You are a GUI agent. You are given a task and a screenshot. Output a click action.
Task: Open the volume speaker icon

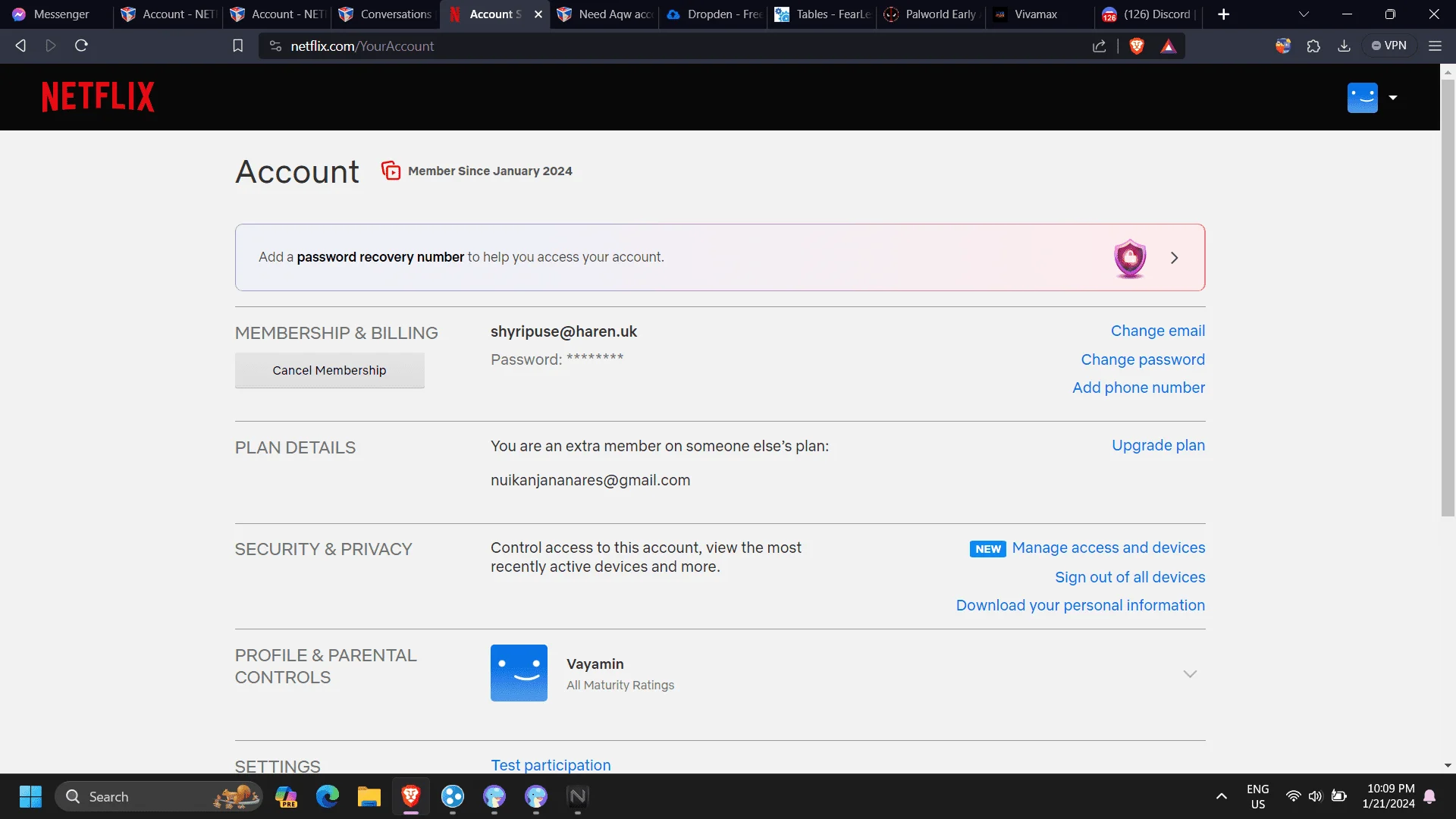tap(1315, 796)
